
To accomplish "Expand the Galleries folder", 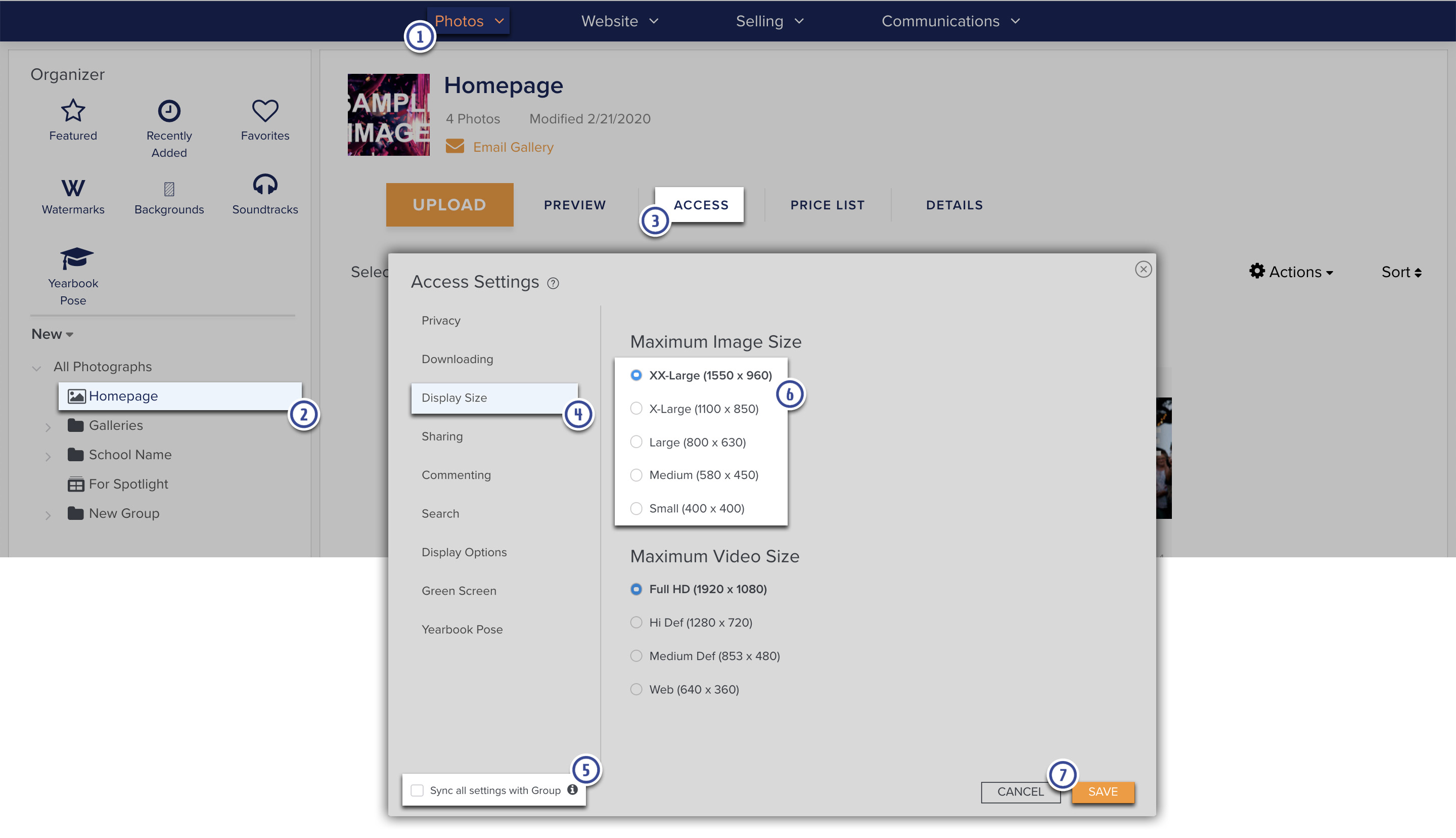I will [x=48, y=428].
